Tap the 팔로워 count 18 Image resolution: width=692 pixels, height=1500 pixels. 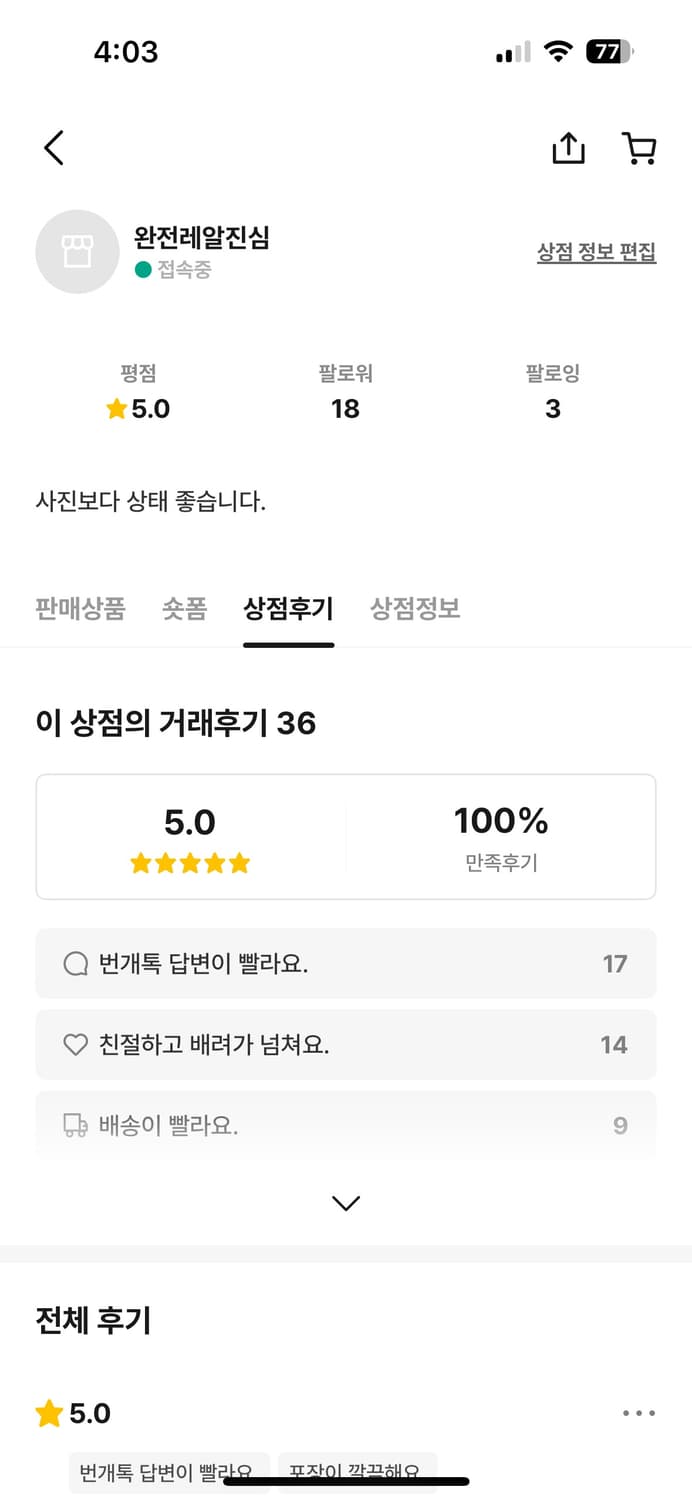pos(345,408)
